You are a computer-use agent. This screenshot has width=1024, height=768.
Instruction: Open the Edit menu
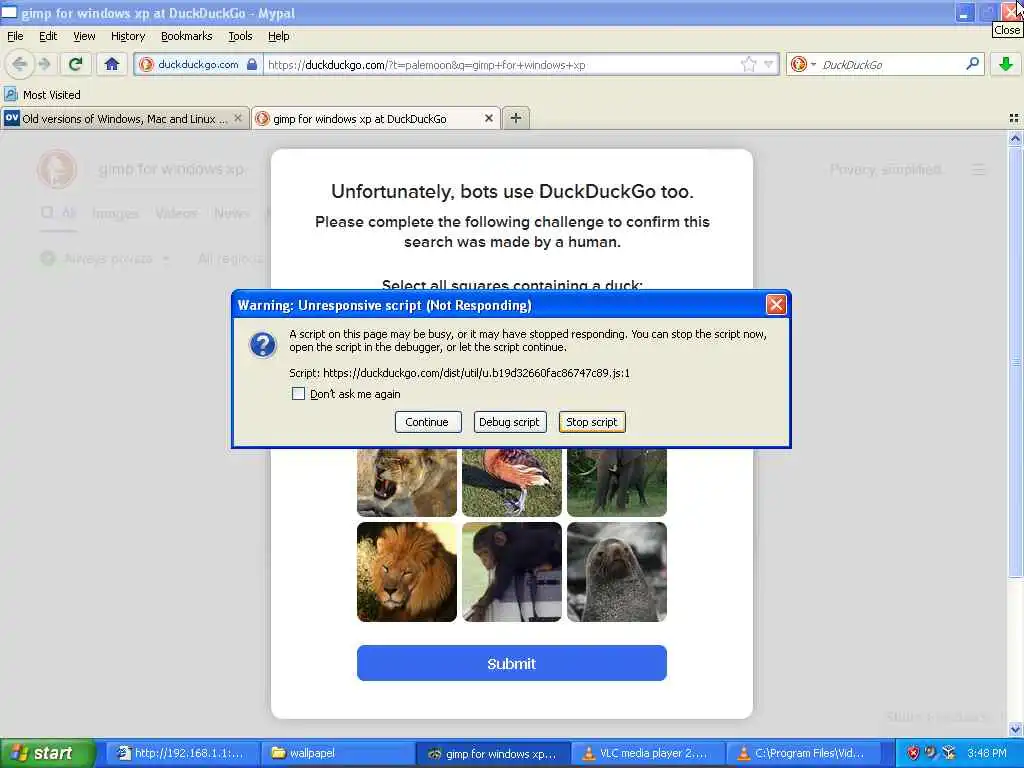pyautogui.click(x=48, y=36)
